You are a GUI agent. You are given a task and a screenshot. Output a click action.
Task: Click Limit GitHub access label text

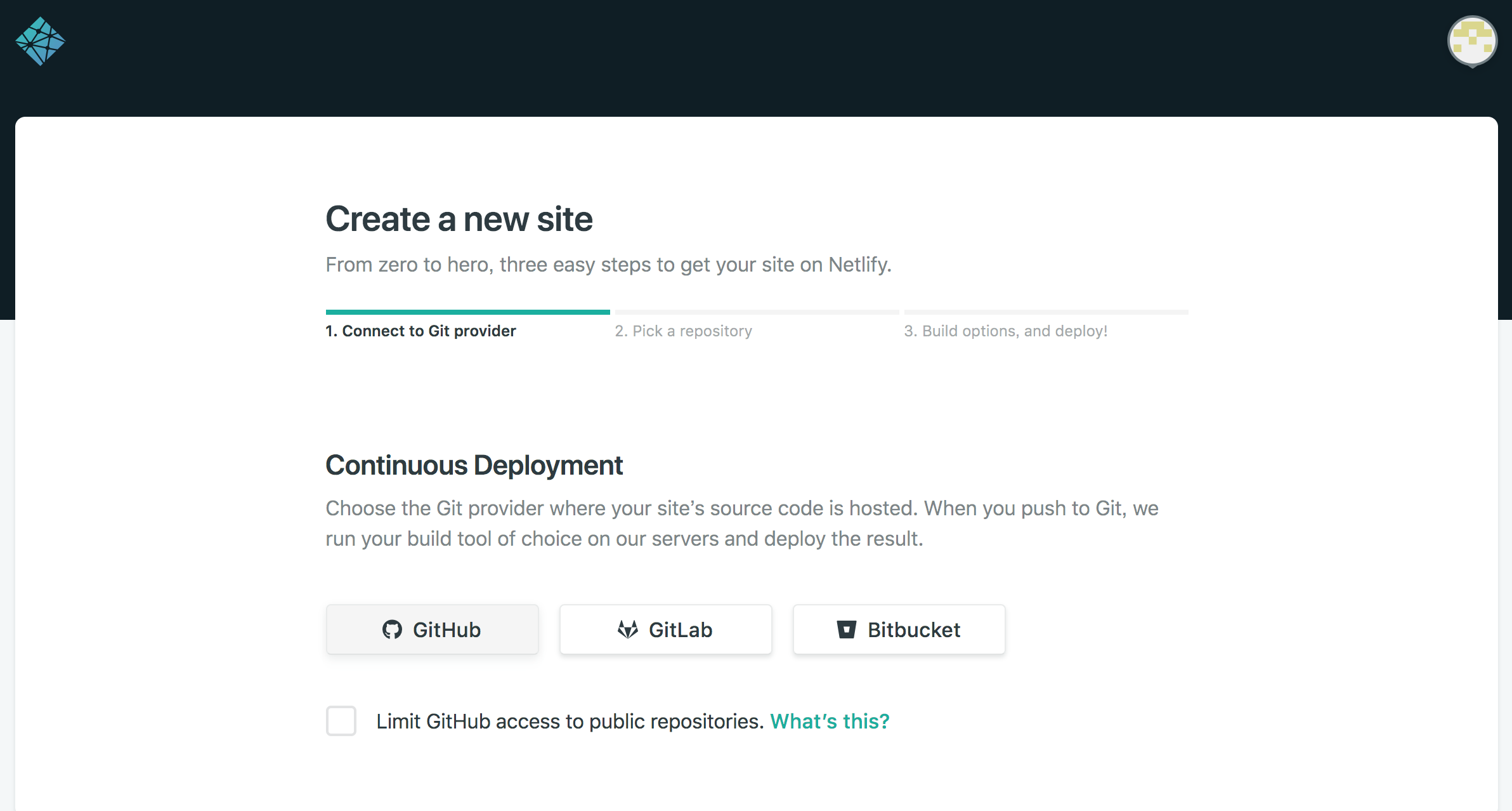[x=570, y=722]
